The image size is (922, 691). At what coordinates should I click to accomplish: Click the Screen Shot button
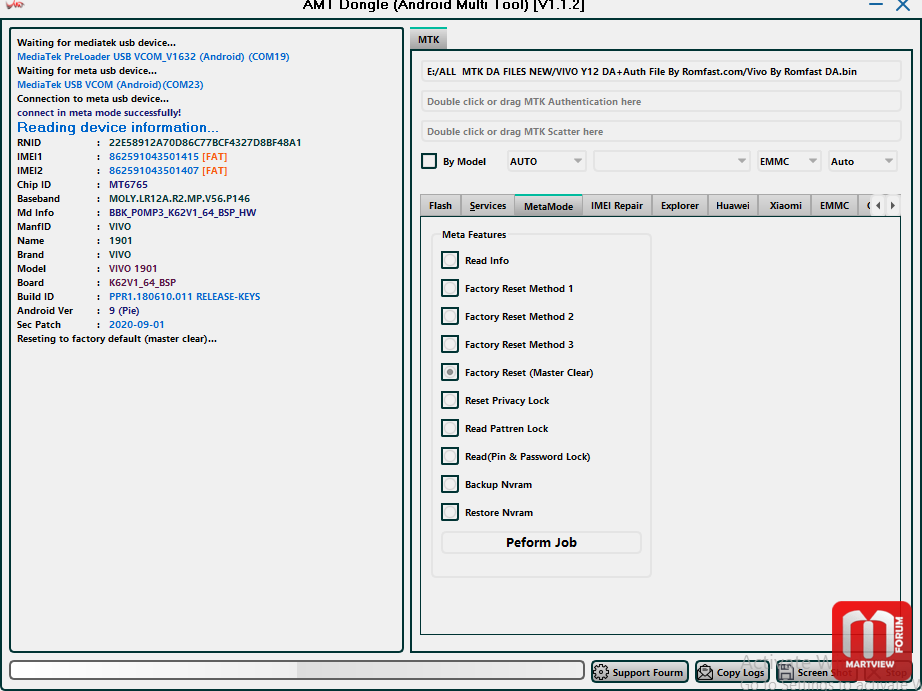click(817, 672)
